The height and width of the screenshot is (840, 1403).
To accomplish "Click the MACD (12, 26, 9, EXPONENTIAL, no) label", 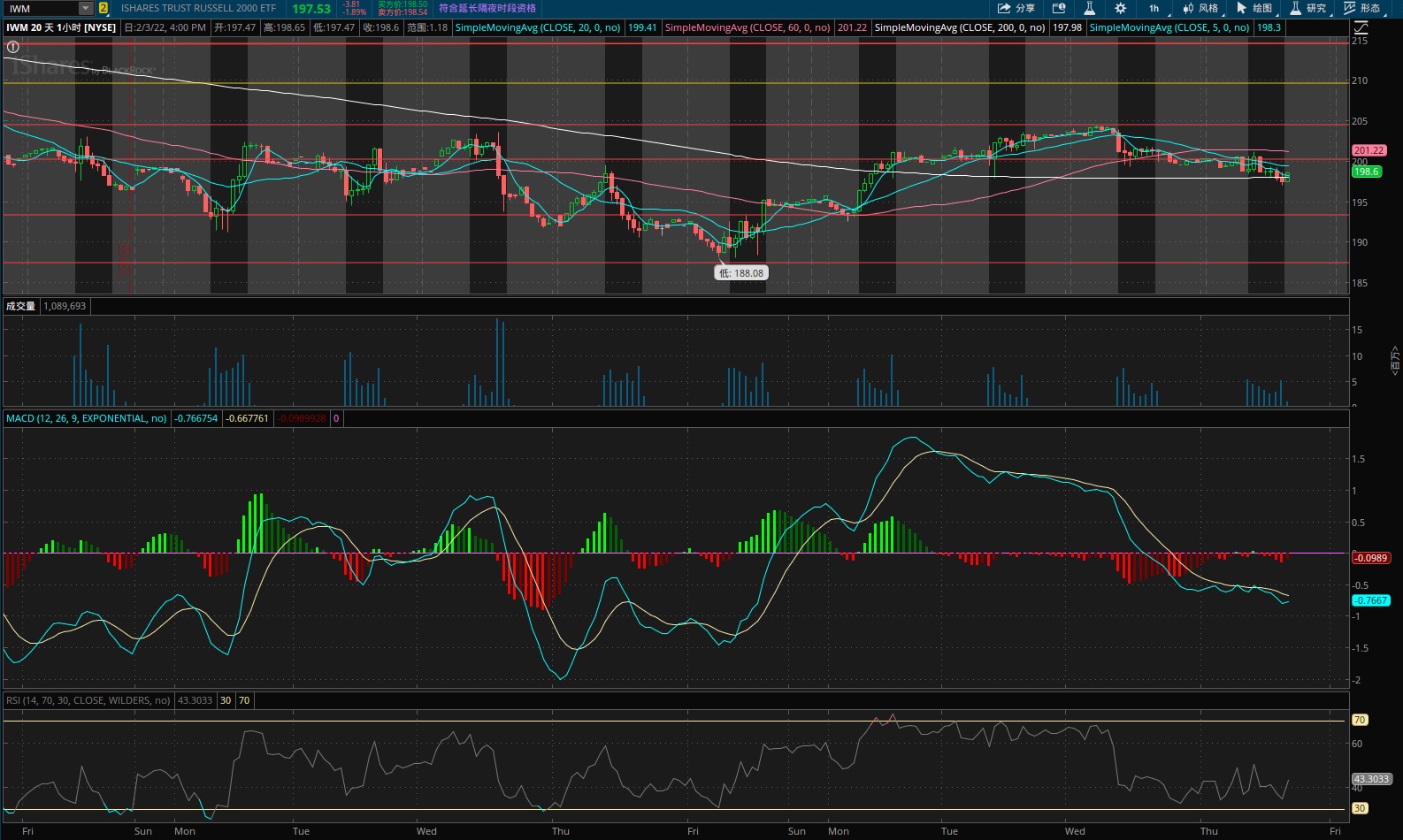I will (87, 418).
